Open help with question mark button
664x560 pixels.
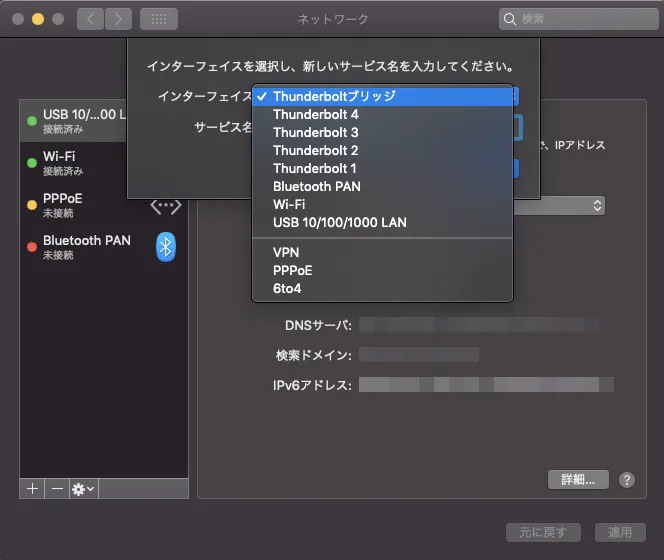pos(627,480)
